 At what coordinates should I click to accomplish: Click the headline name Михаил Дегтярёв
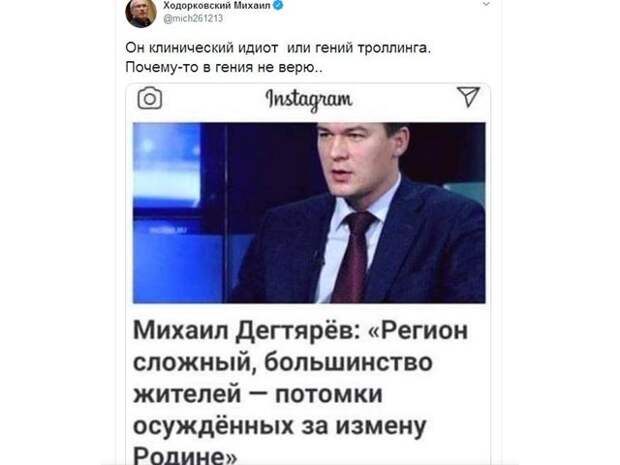tap(246, 330)
